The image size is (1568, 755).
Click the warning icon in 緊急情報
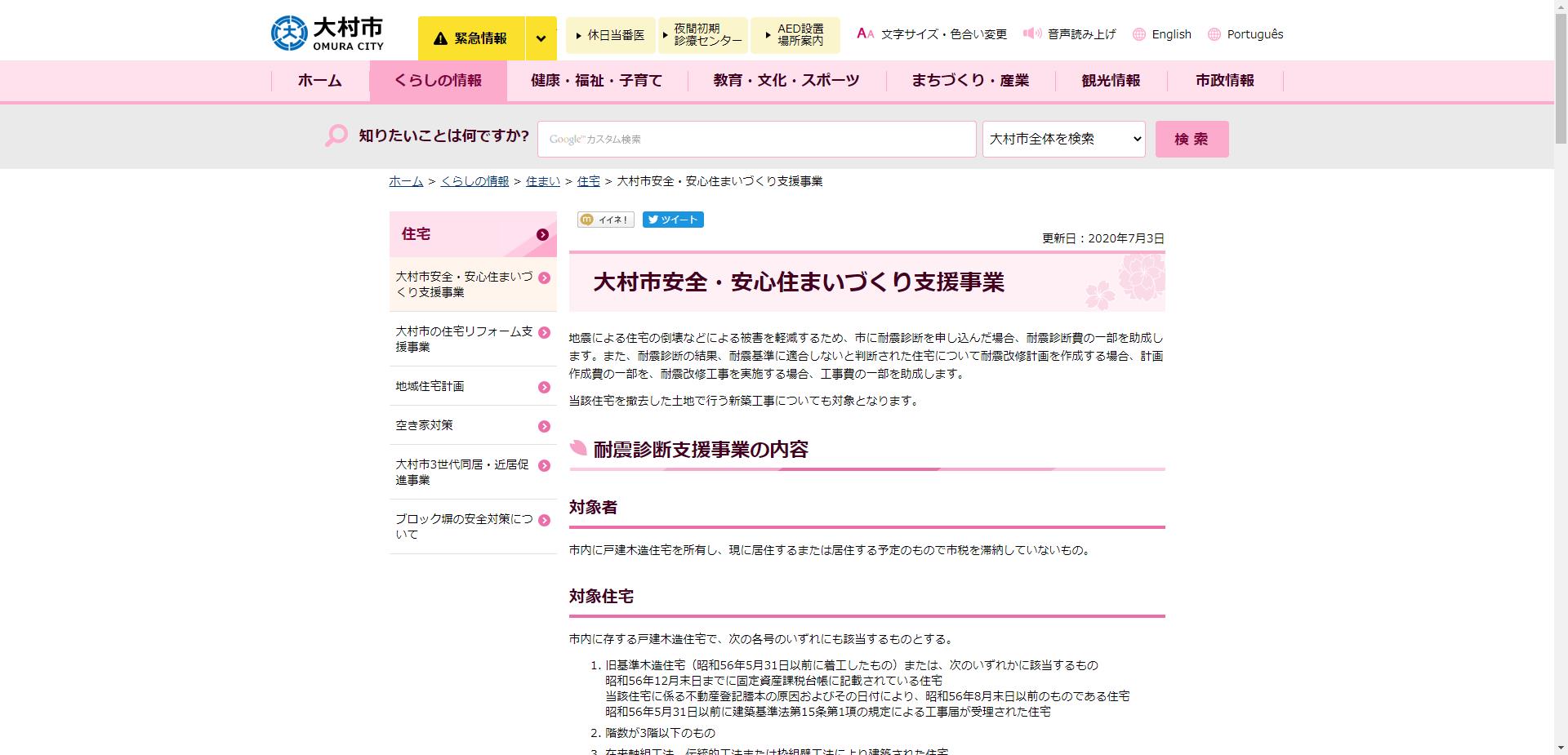pos(441,37)
